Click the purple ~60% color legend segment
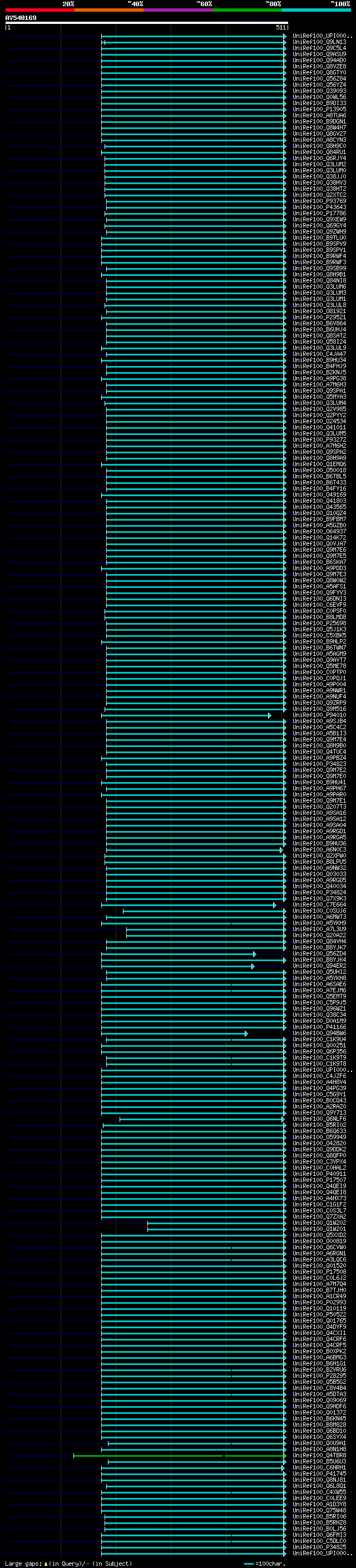 [179, 10]
